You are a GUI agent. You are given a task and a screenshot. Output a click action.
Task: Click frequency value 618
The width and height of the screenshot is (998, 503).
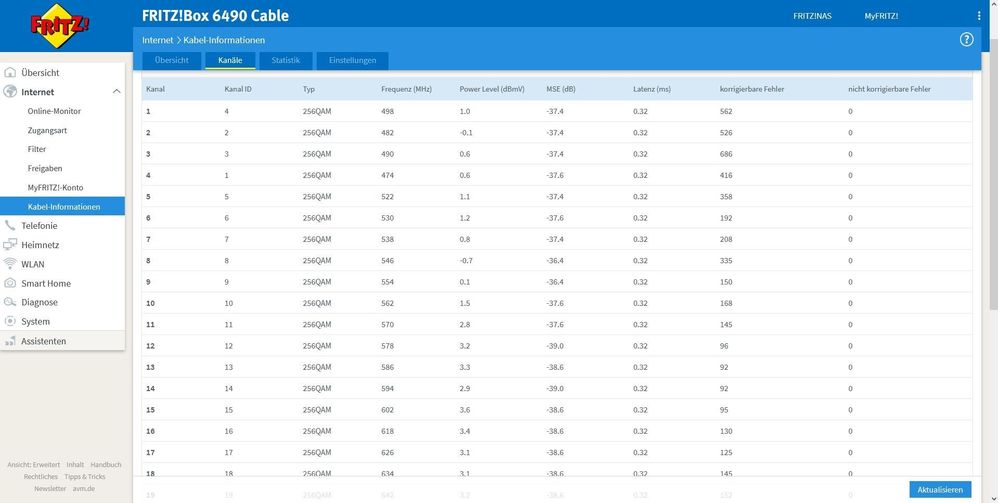387,431
